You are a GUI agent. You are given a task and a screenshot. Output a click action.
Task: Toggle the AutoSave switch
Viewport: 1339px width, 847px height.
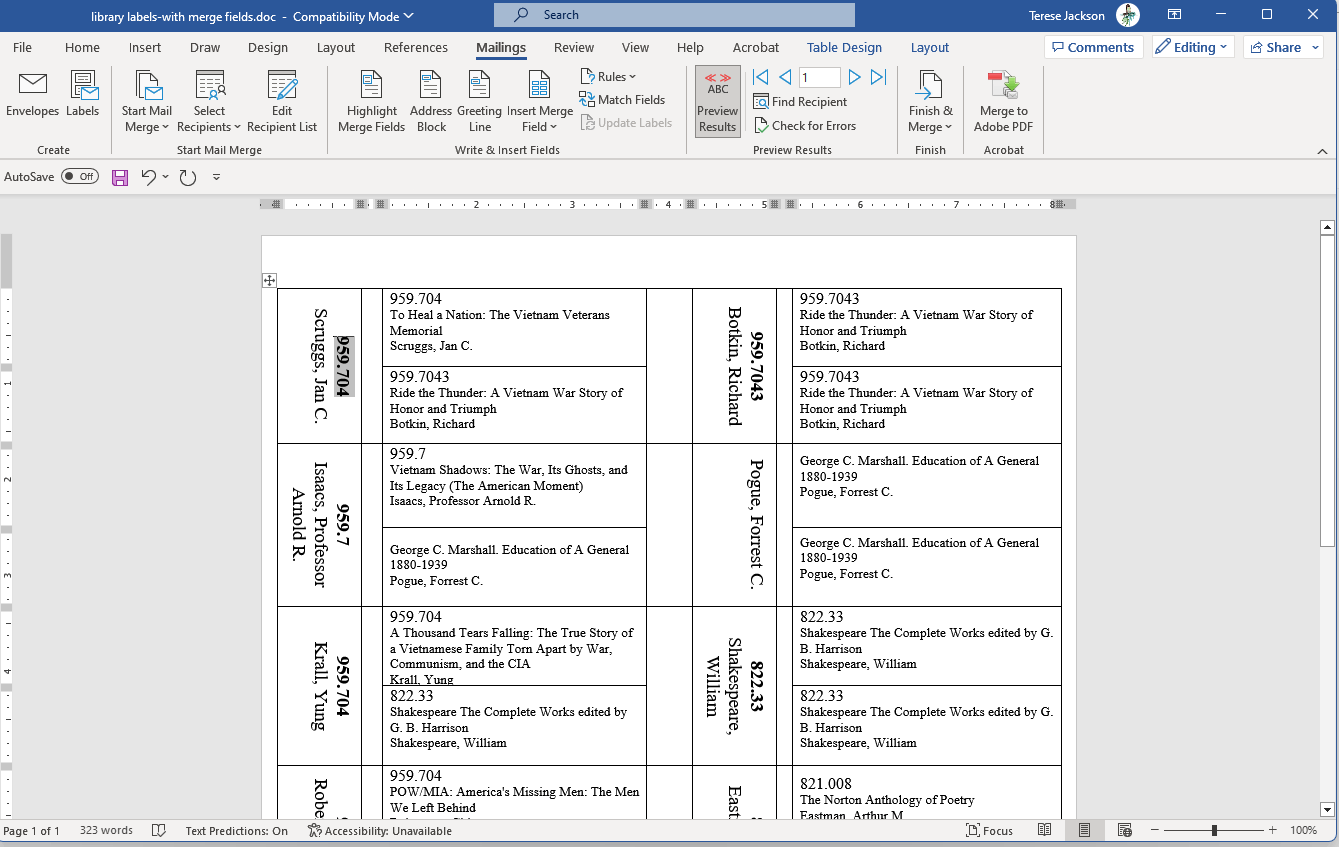(x=80, y=177)
